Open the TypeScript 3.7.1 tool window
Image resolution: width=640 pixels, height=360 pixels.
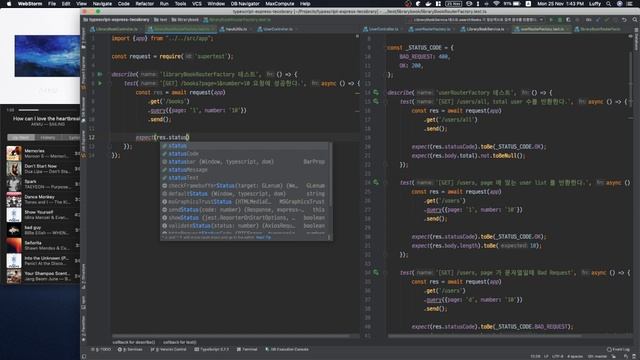coord(211,349)
